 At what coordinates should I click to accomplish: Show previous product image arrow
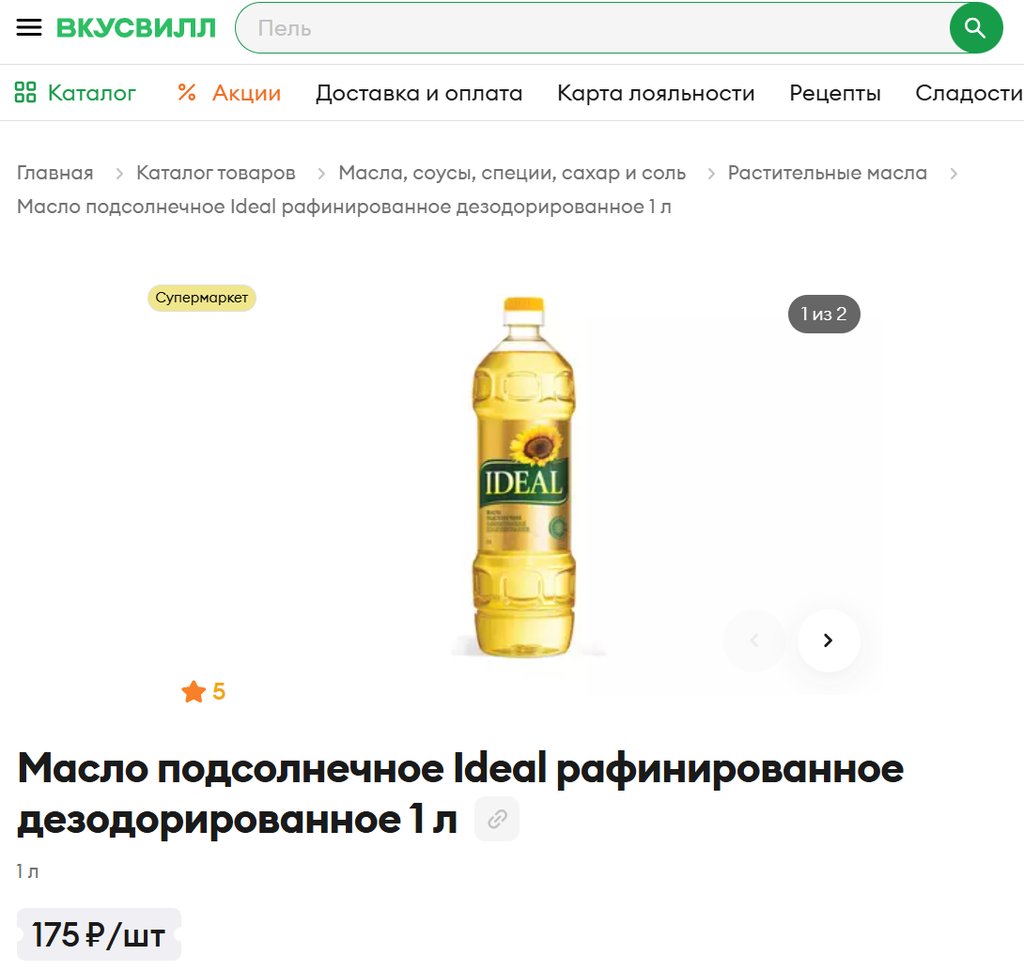coord(755,640)
